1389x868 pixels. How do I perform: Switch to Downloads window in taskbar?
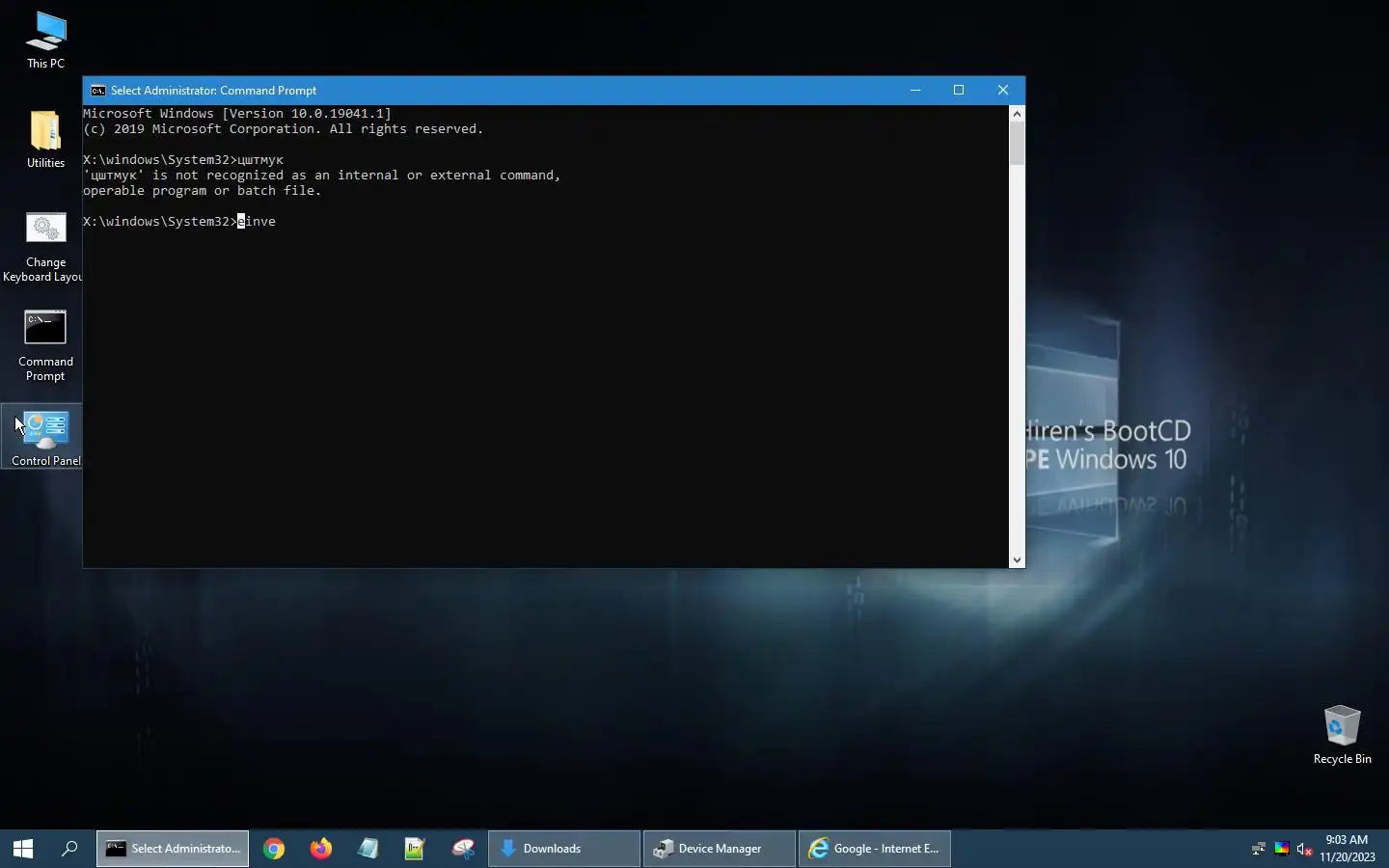click(x=564, y=849)
